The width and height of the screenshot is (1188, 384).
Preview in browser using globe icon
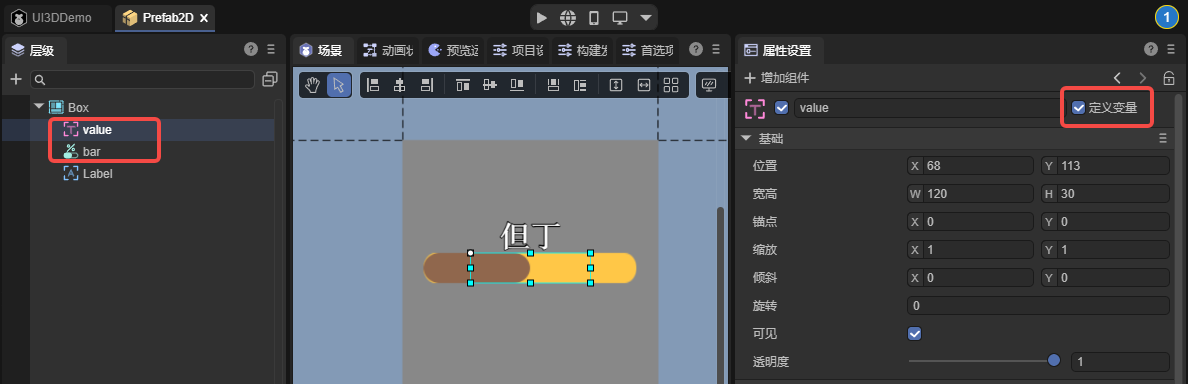click(567, 17)
